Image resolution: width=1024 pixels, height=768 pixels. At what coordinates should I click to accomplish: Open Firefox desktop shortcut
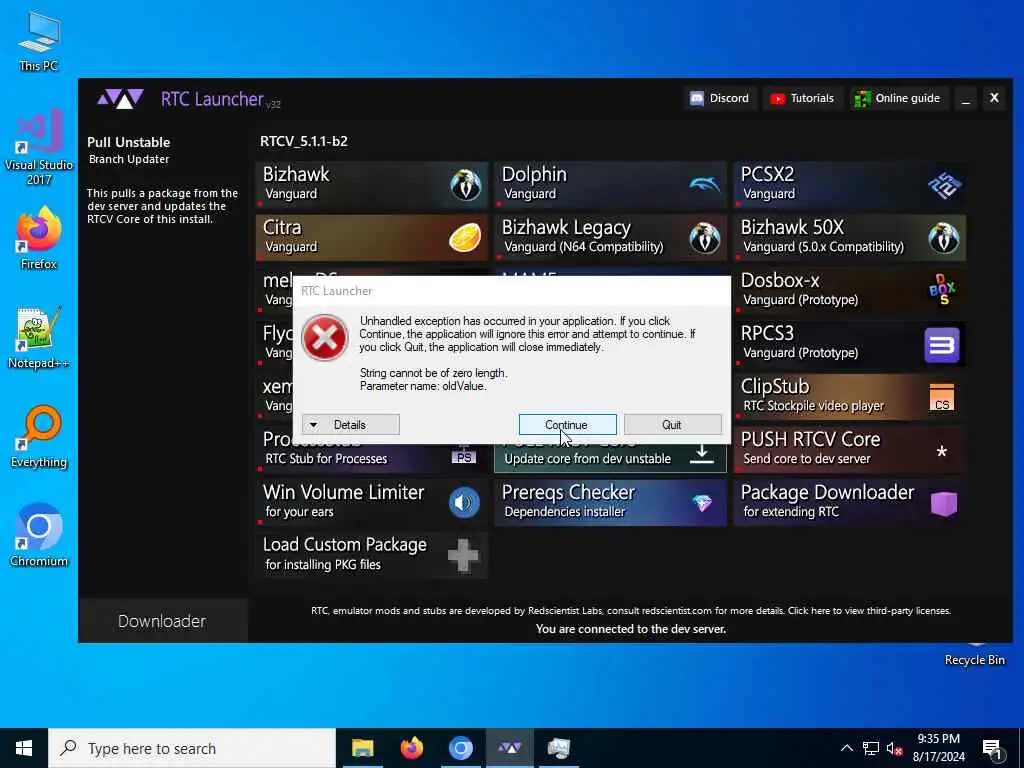(39, 238)
